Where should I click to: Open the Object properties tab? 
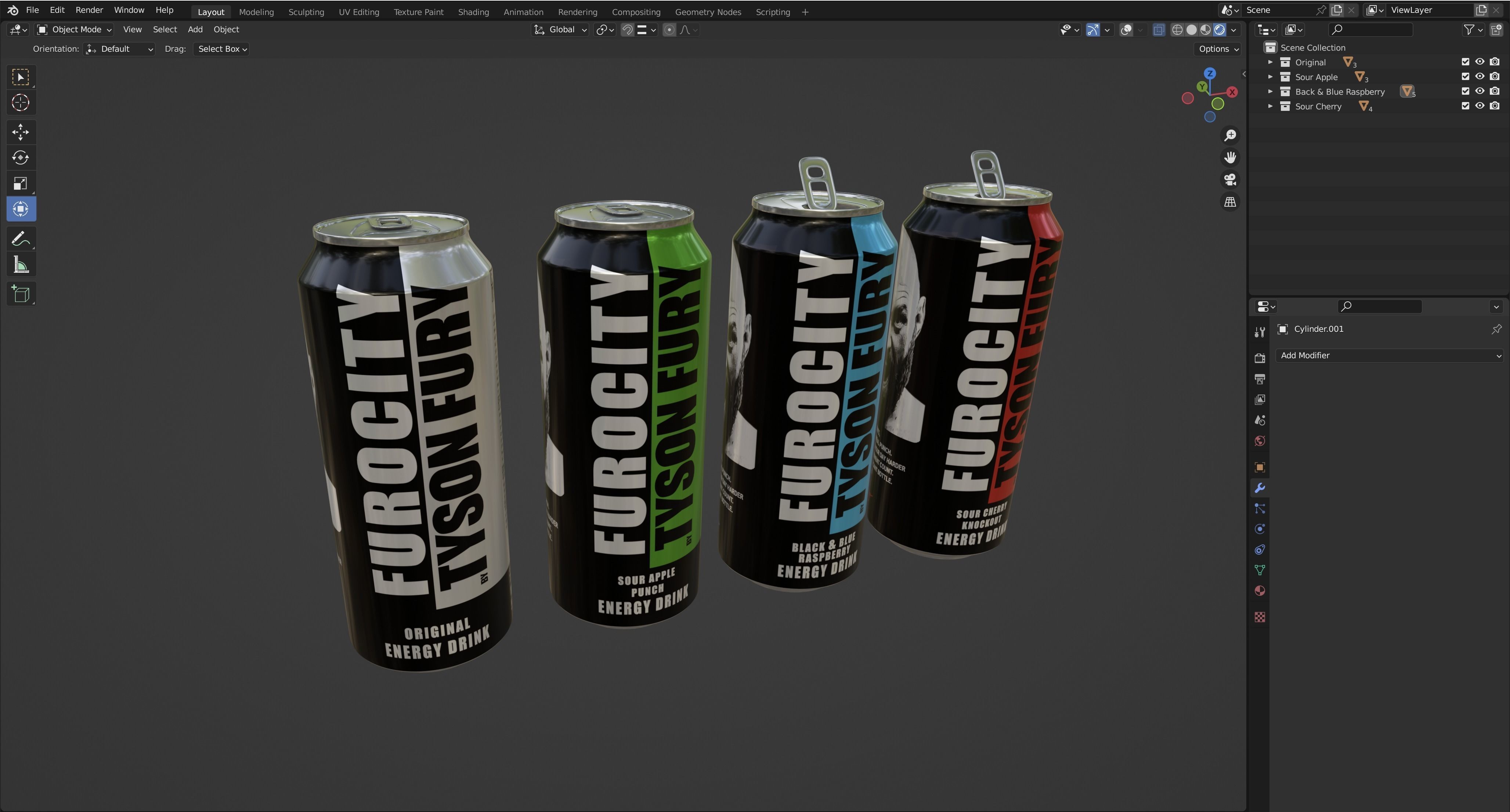coord(1260,467)
